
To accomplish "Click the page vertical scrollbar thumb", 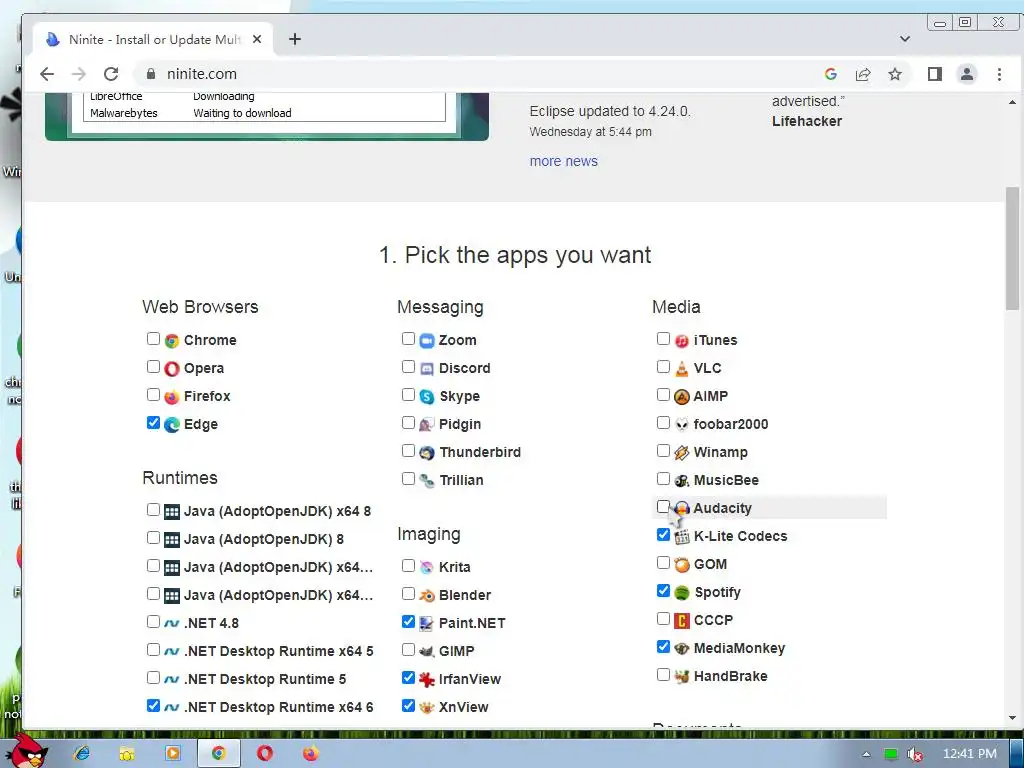I will click(x=1012, y=248).
